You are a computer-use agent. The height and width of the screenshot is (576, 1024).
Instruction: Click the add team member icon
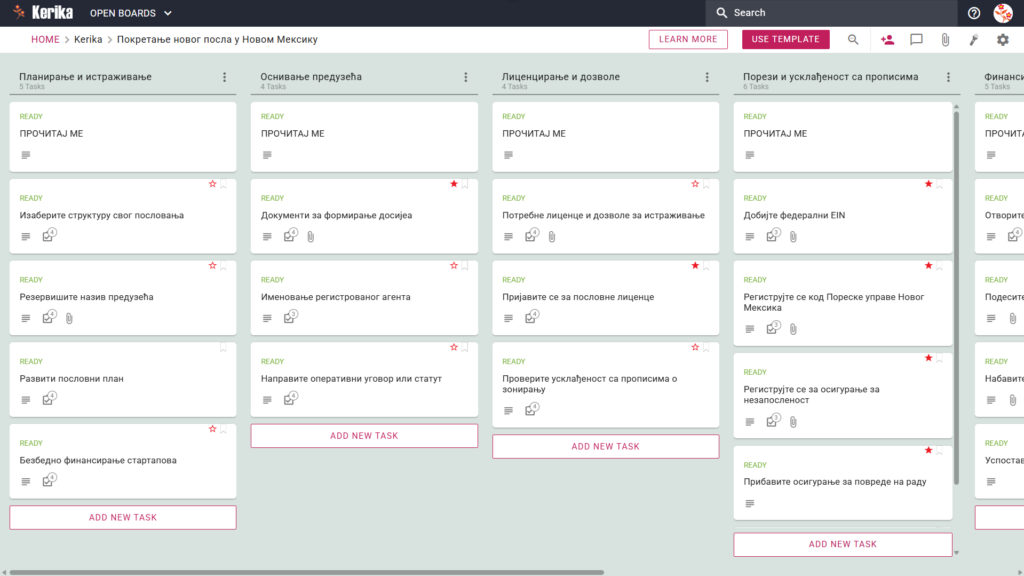click(x=887, y=40)
